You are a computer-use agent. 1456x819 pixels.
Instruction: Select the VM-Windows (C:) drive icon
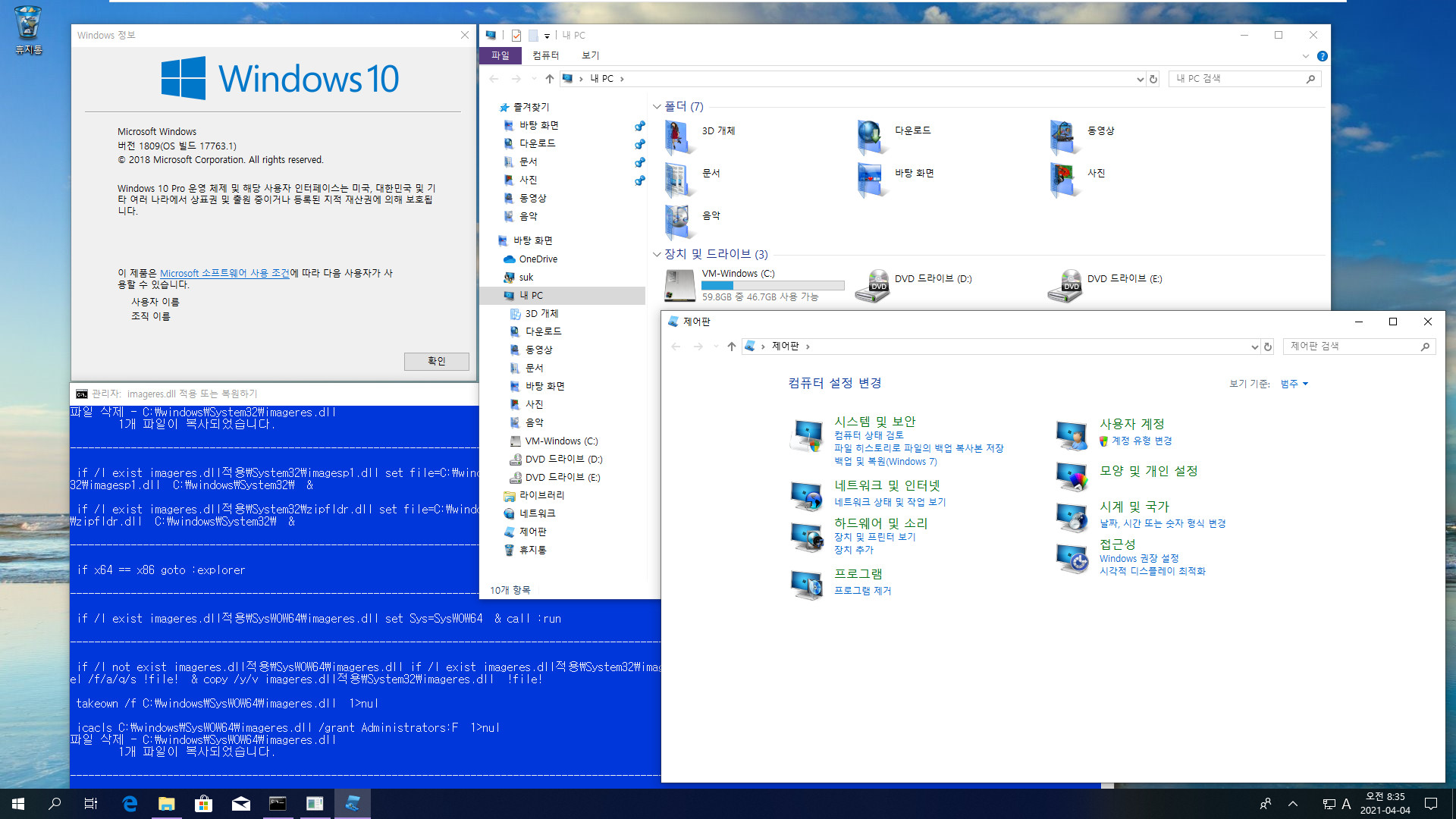pyautogui.click(x=679, y=286)
